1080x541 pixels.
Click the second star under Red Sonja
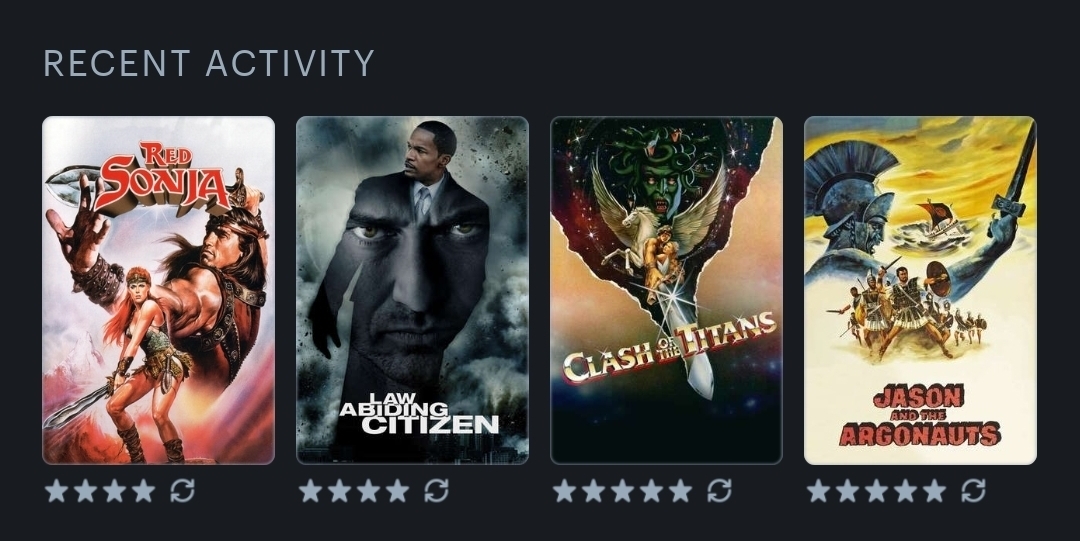click(x=85, y=491)
